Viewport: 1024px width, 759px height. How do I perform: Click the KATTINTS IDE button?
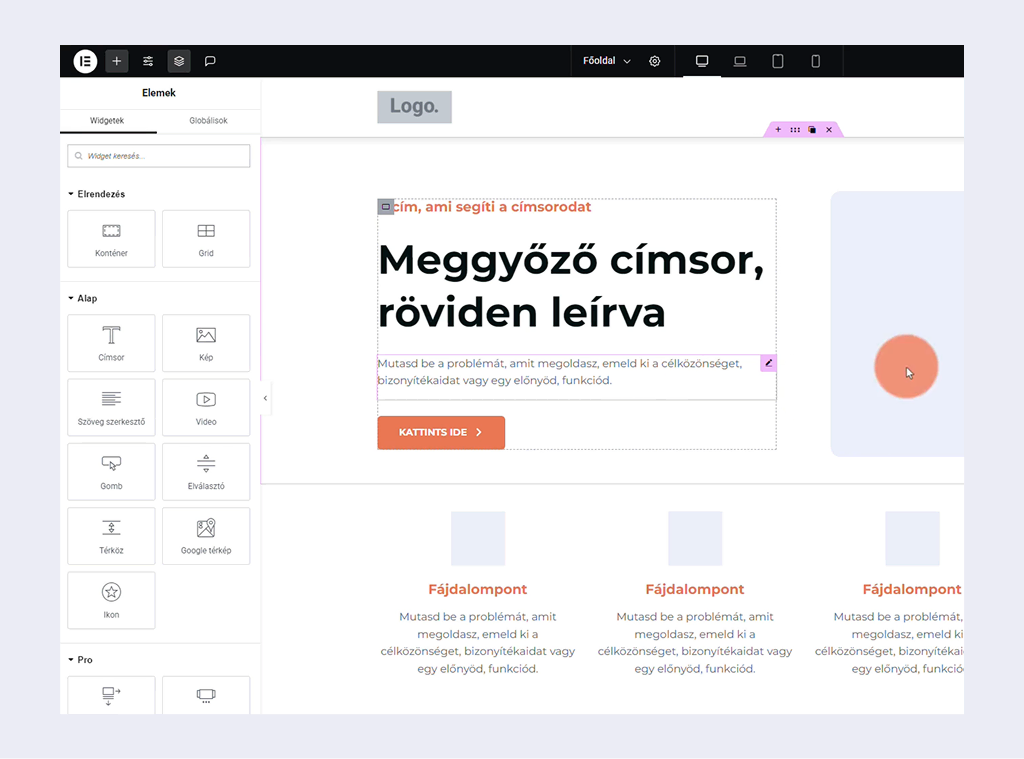441,433
